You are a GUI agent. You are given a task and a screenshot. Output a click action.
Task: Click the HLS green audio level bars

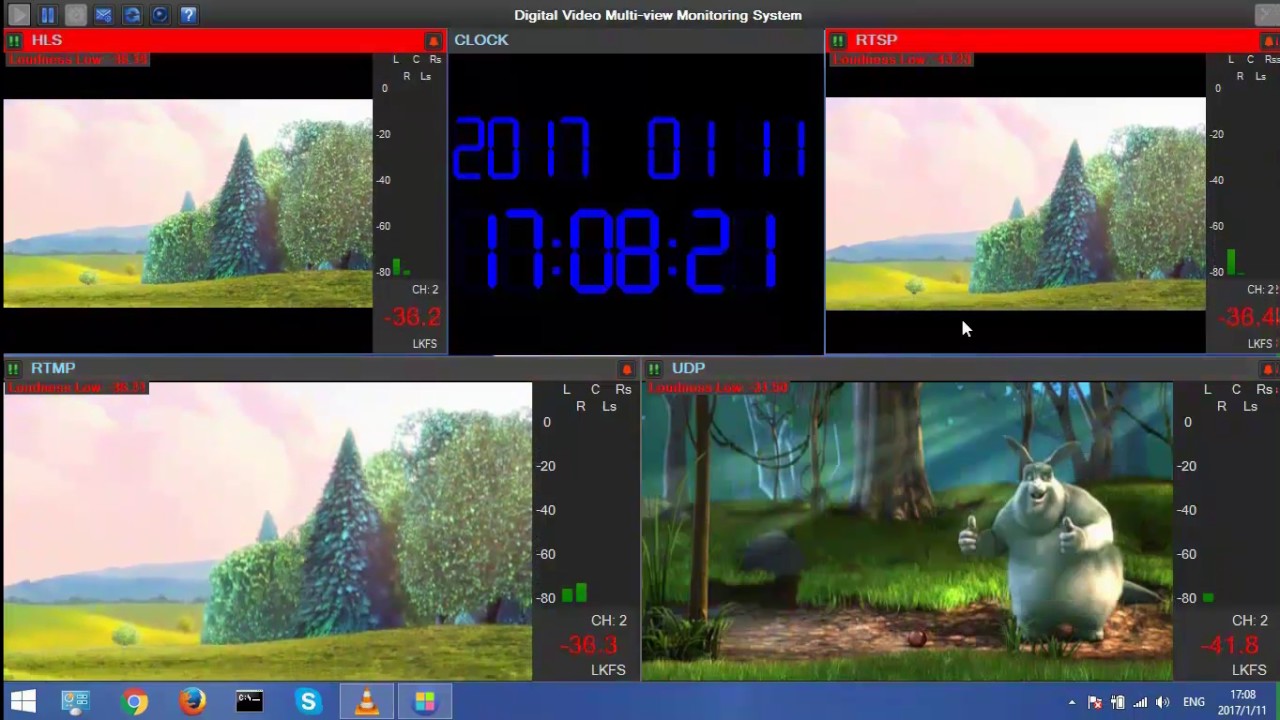401,267
